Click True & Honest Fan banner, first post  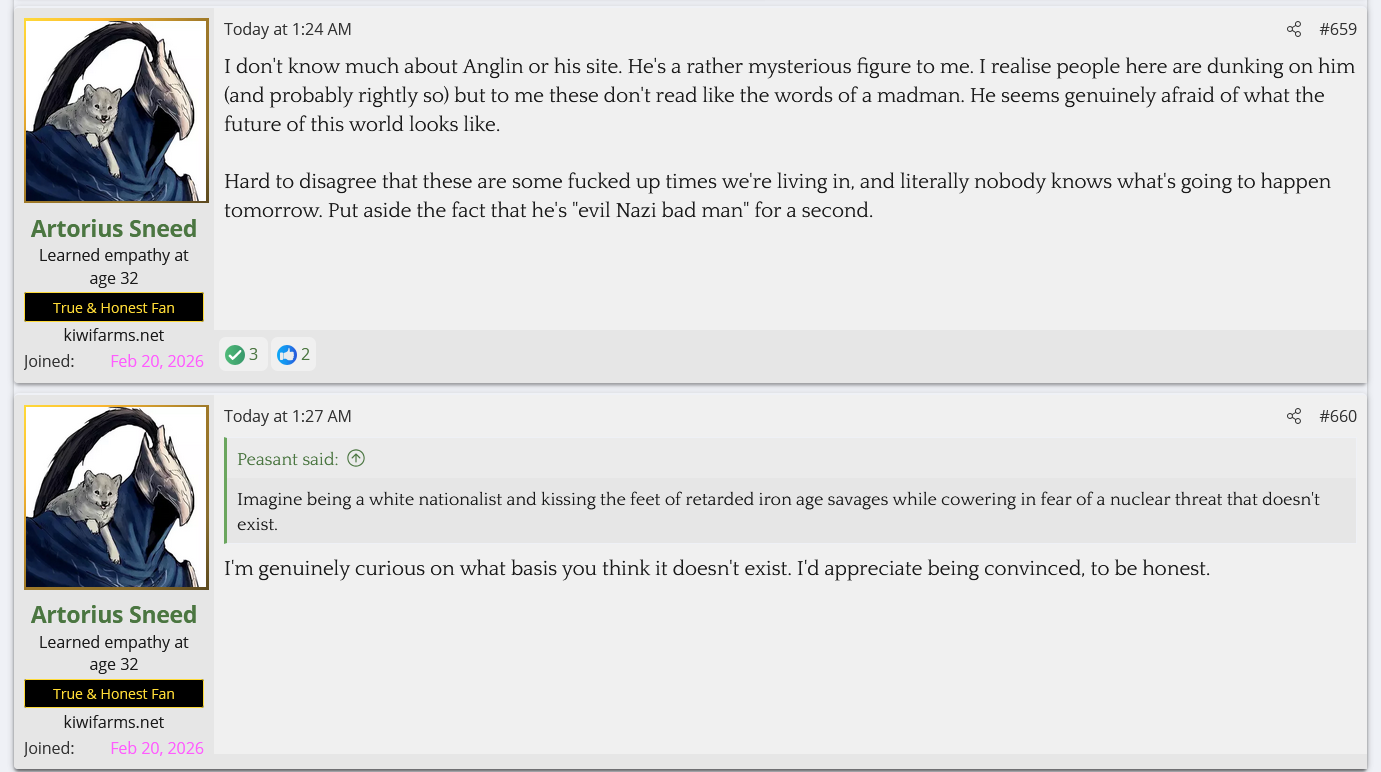click(x=114, y=307)
